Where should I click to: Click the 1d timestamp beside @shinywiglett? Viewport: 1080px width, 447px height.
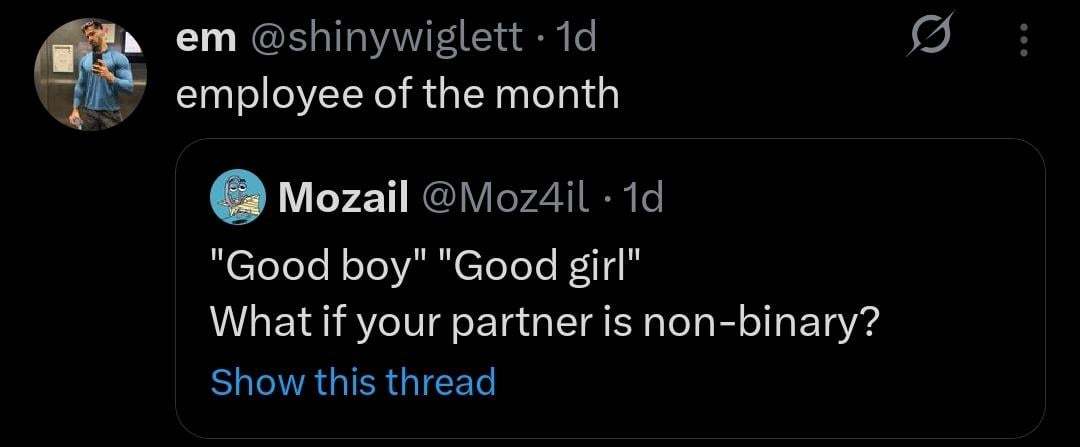[x=575, y=39]
